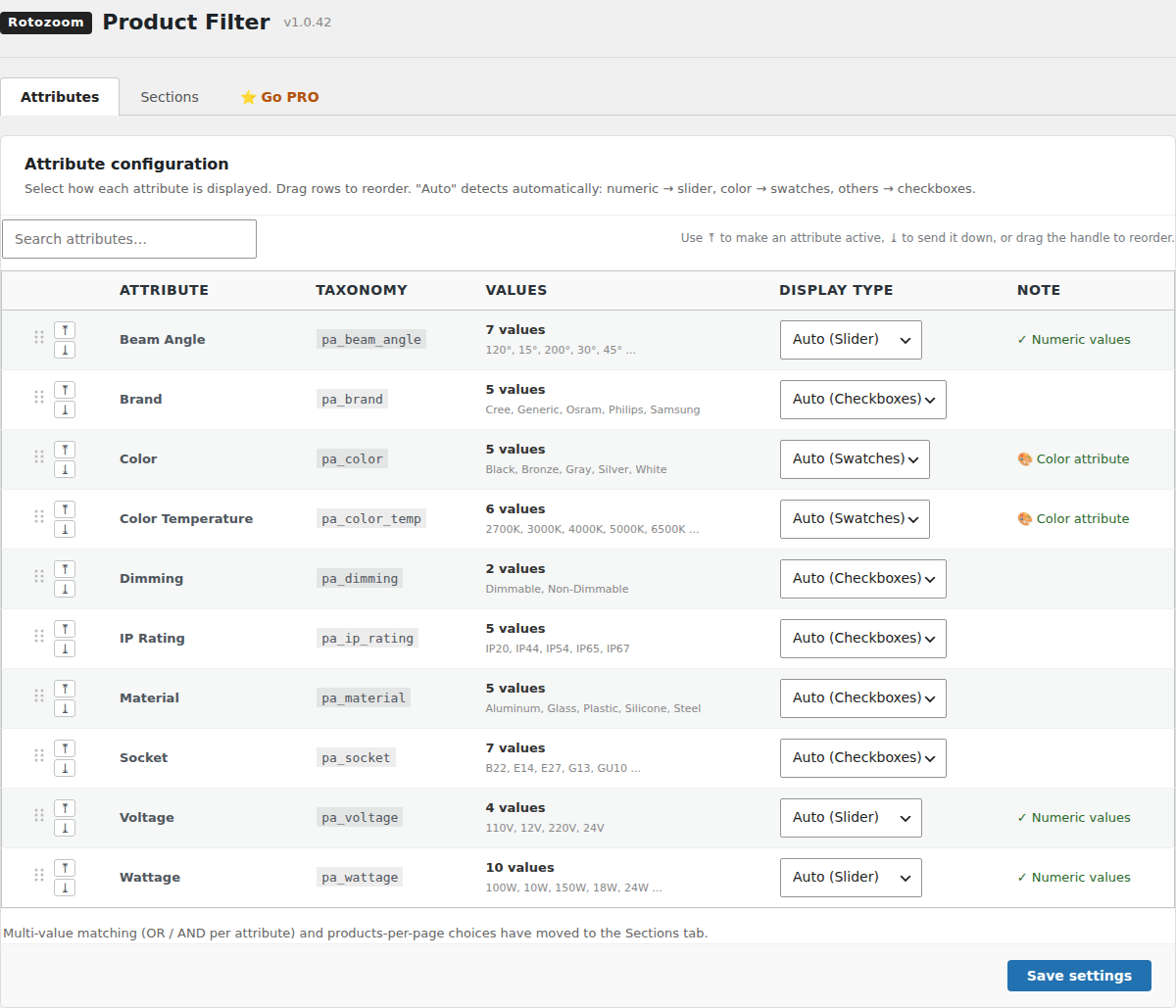The image size is (1176, 1008).
Task: Click the Wattage row drag handle
Action: click(39, 875)
